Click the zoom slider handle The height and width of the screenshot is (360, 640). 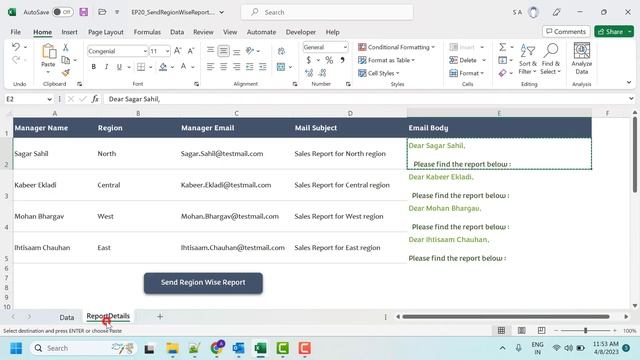(x=585, y=330)
